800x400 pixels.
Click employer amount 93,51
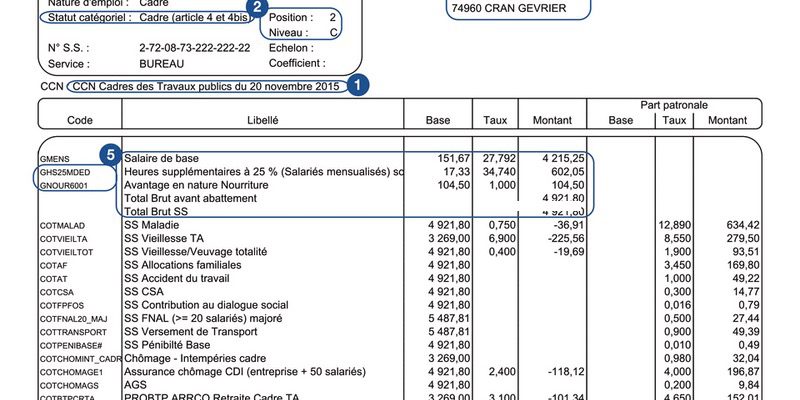pos(745,252)
